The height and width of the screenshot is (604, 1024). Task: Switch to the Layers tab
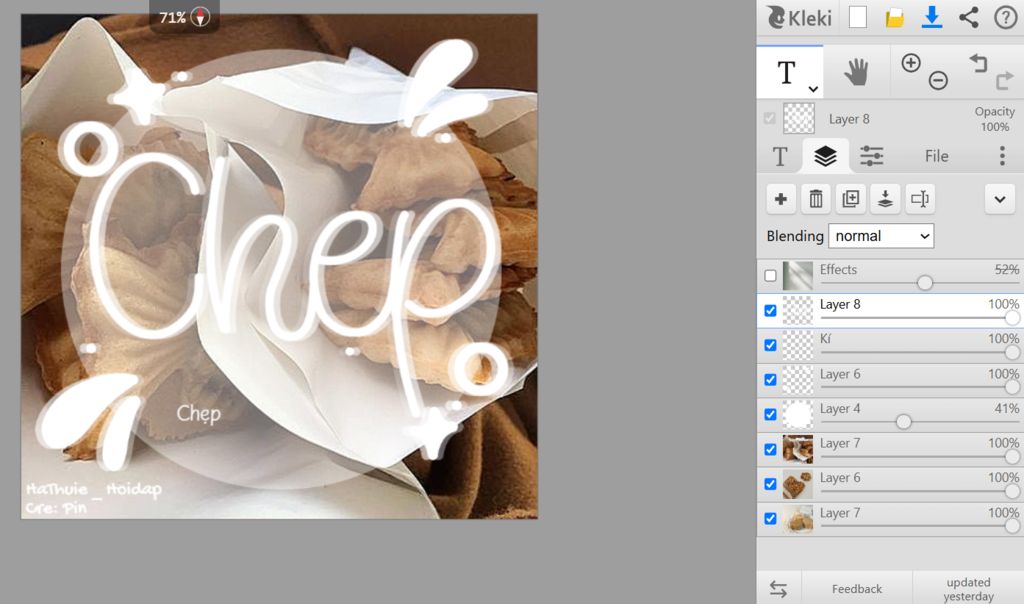click(825, 156)
